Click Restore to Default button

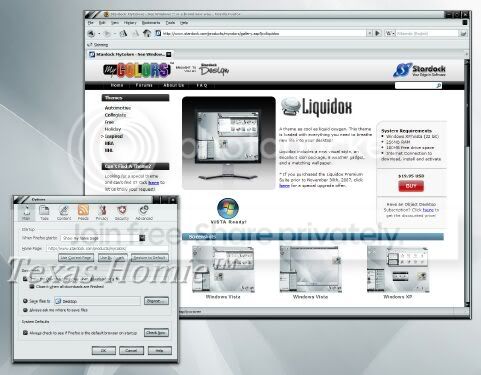149,258
